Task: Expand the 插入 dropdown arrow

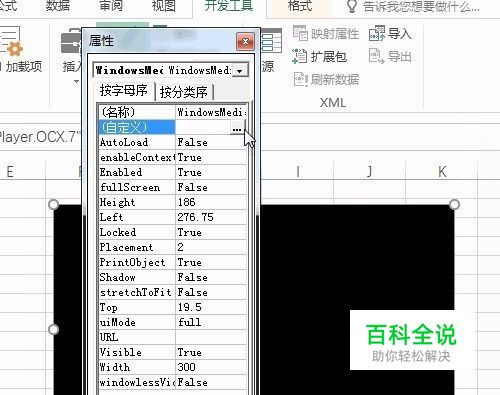Action: tap(76, 81)
